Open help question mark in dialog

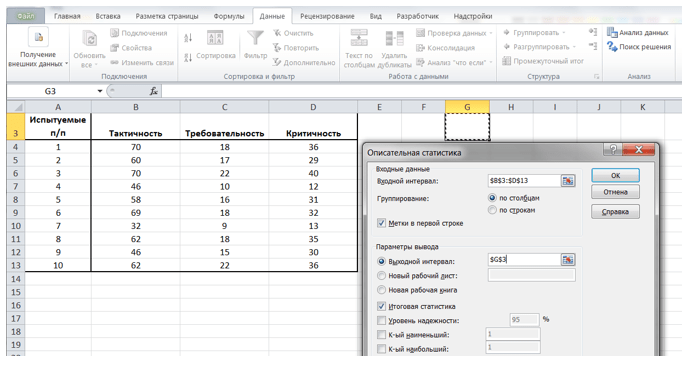613,149
